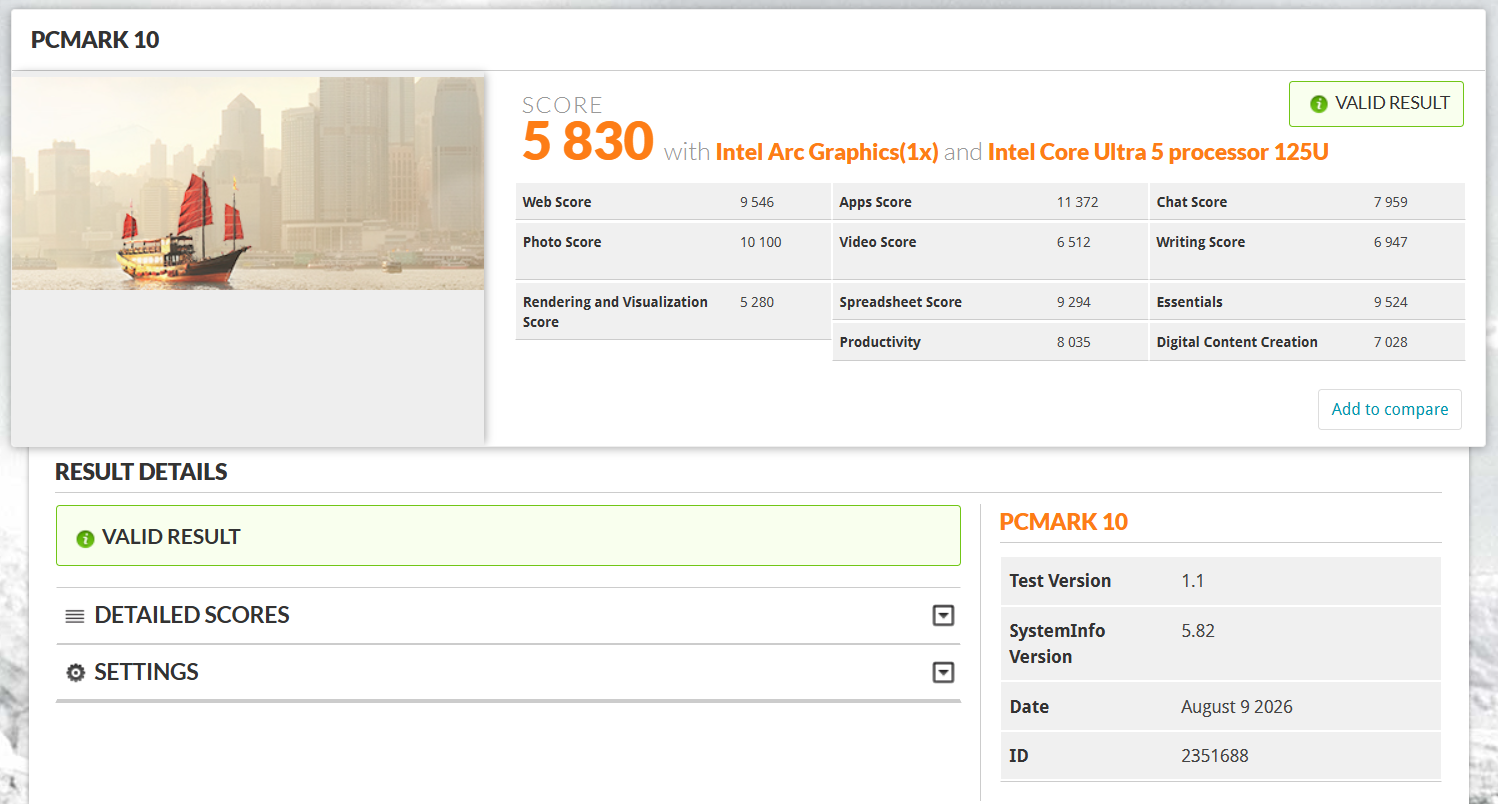Image resolution: width=1498 pixels, height=804 pixels.
Task: Select the overall score 5 830
Action: coord(588,141)
